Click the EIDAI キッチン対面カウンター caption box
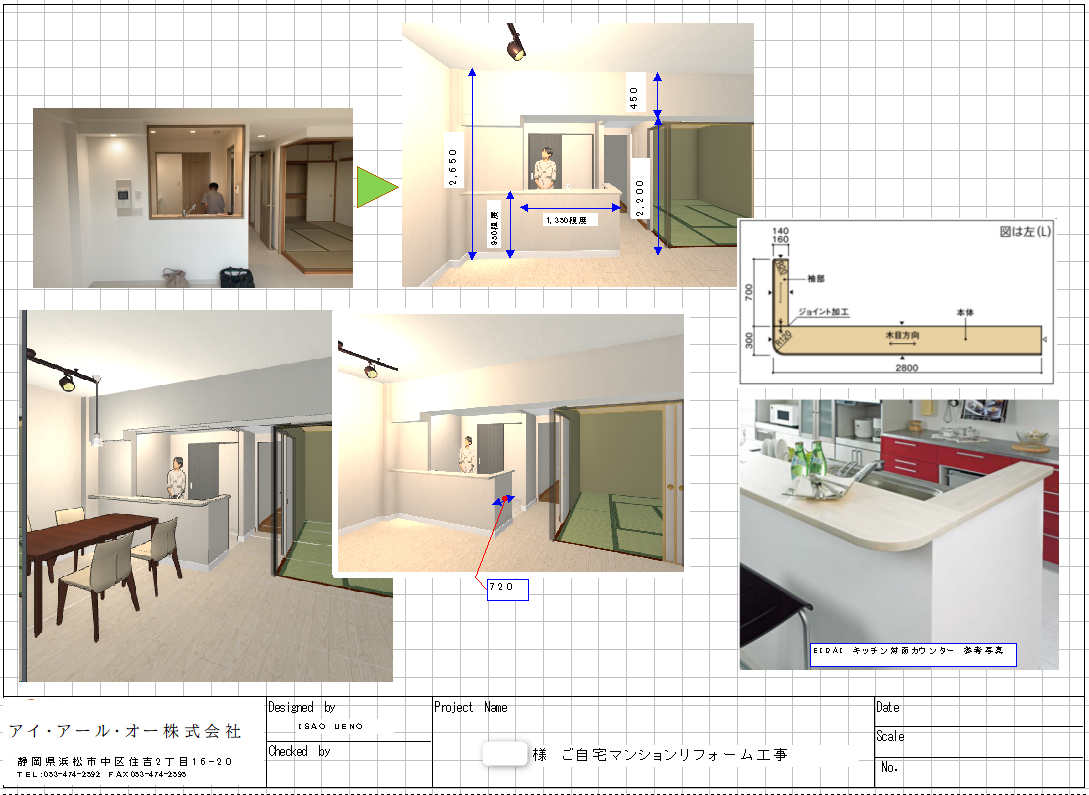 (913, 655)
